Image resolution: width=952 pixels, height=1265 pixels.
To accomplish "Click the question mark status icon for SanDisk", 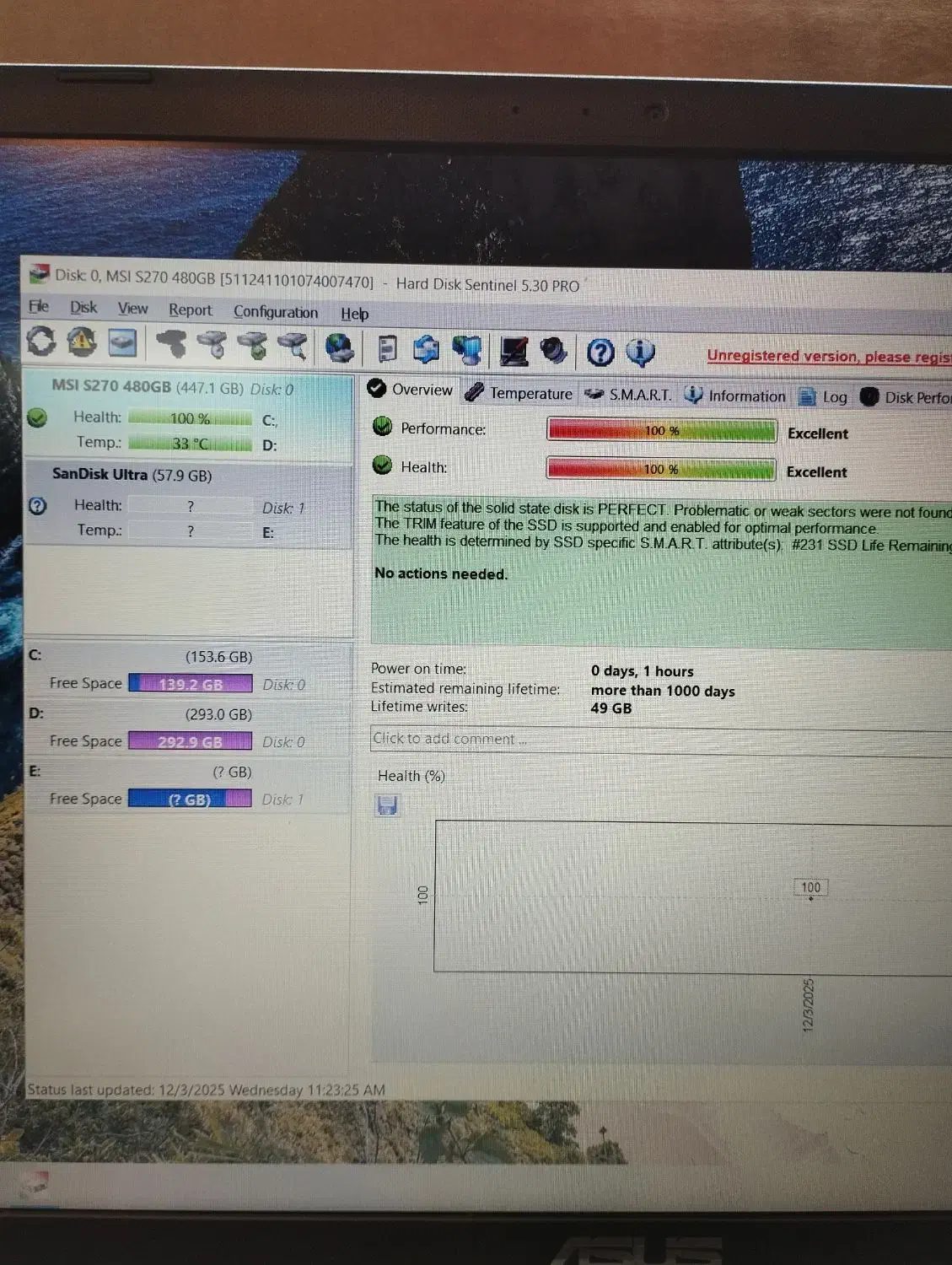I will (37, 505).
